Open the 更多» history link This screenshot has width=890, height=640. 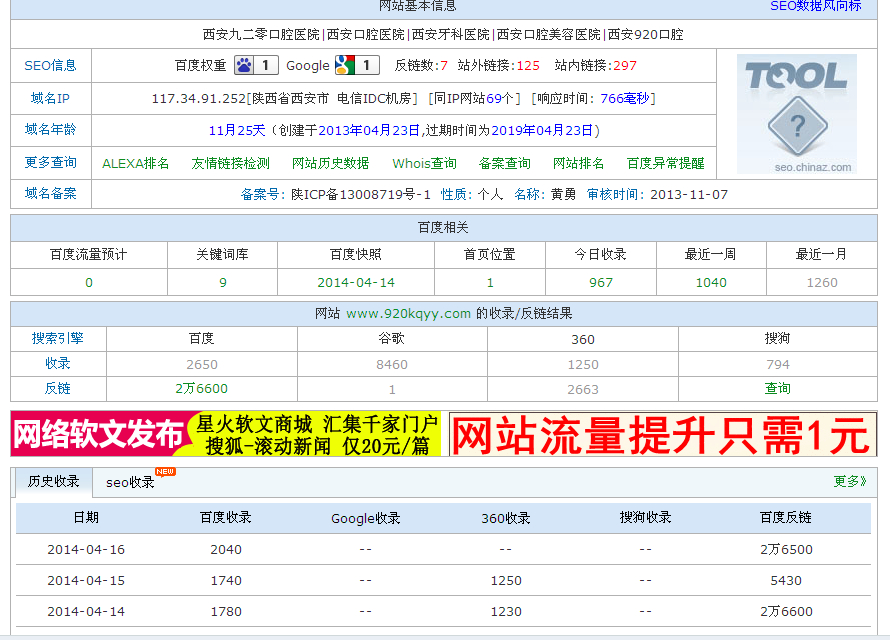tap(850, 482)
